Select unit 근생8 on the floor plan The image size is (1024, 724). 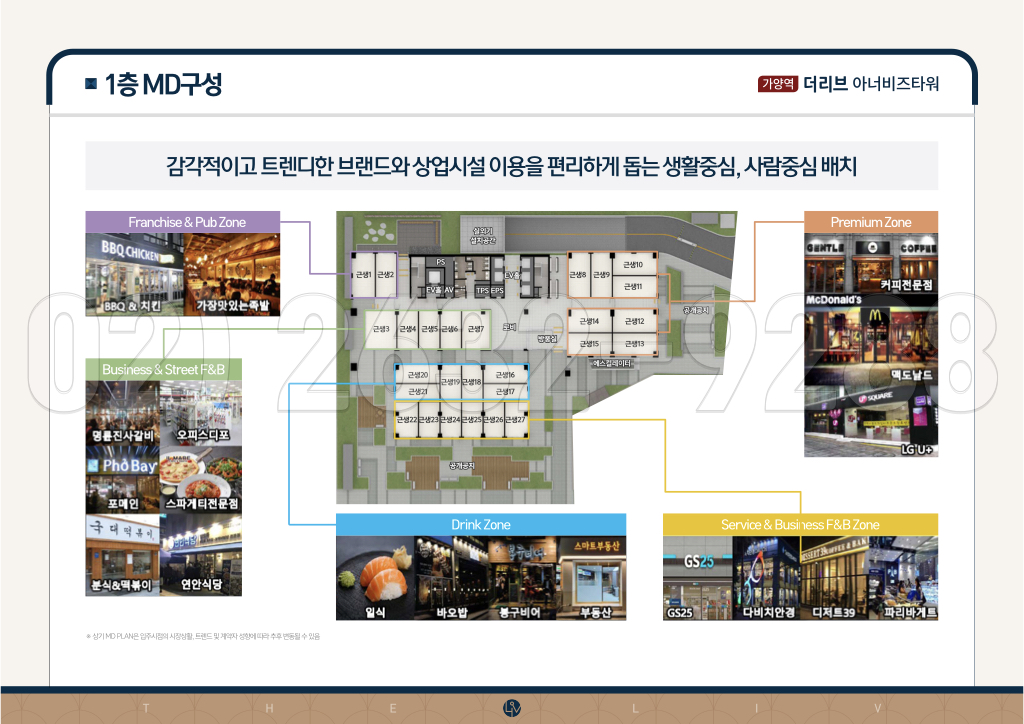(577, 275)
